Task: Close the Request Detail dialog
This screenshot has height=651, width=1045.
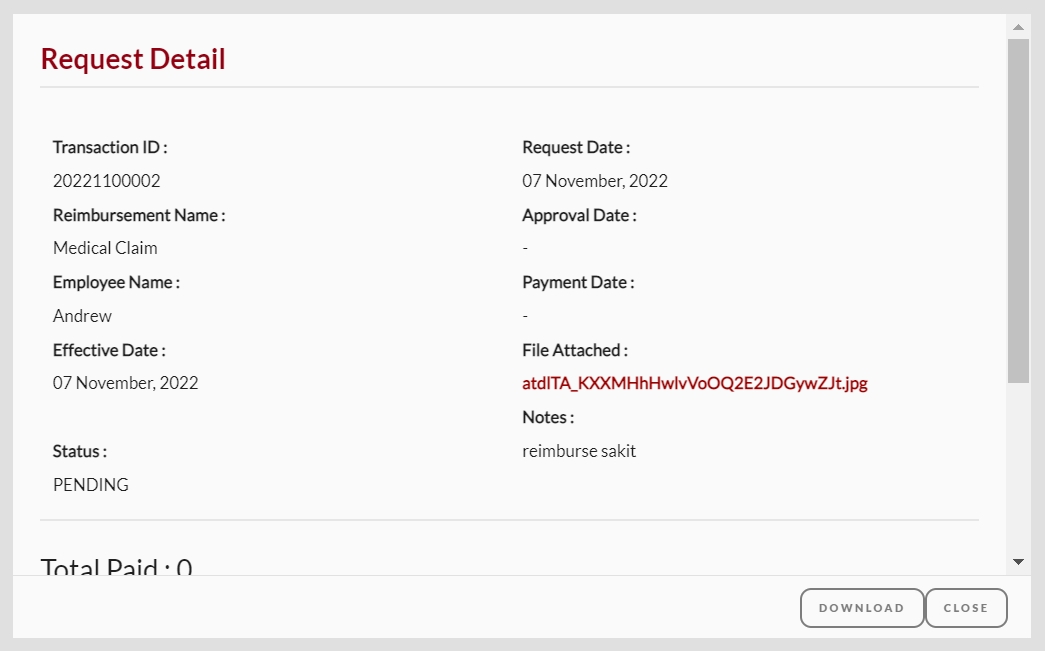Action: (x=966, y=608)
